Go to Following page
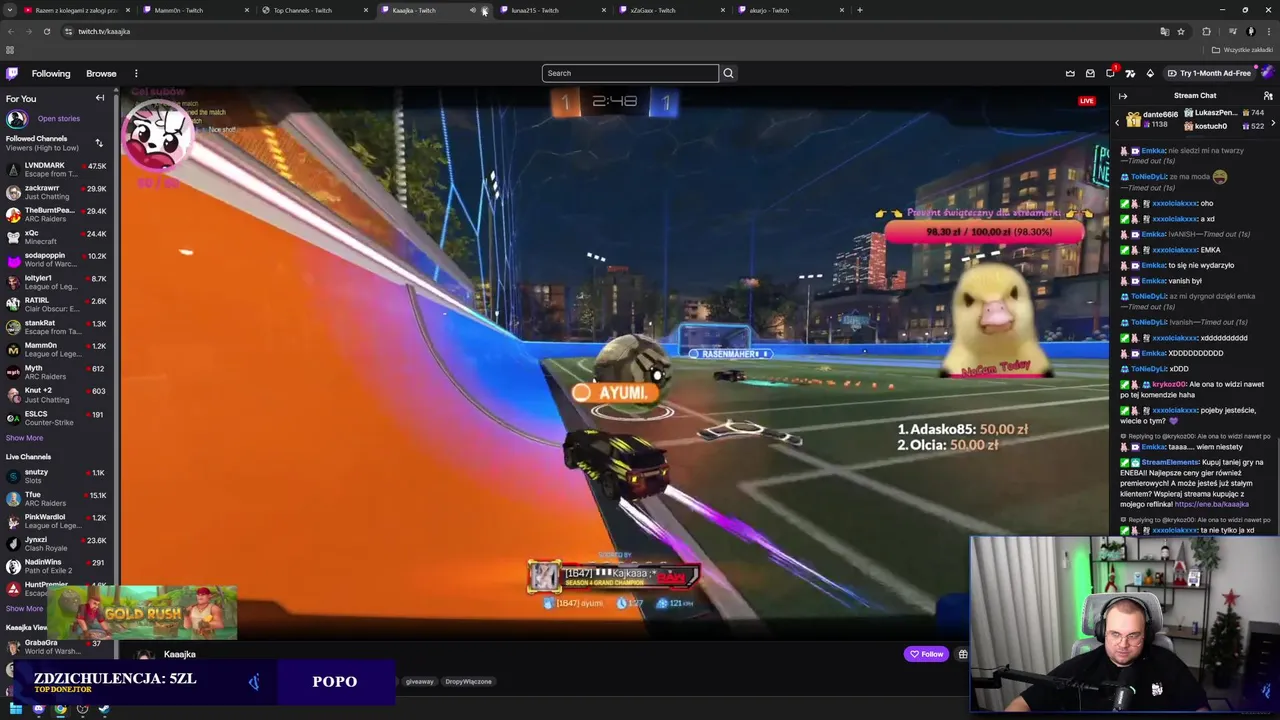The height and width of the screenshot is (720, 1280). click(x=51, y=73)
